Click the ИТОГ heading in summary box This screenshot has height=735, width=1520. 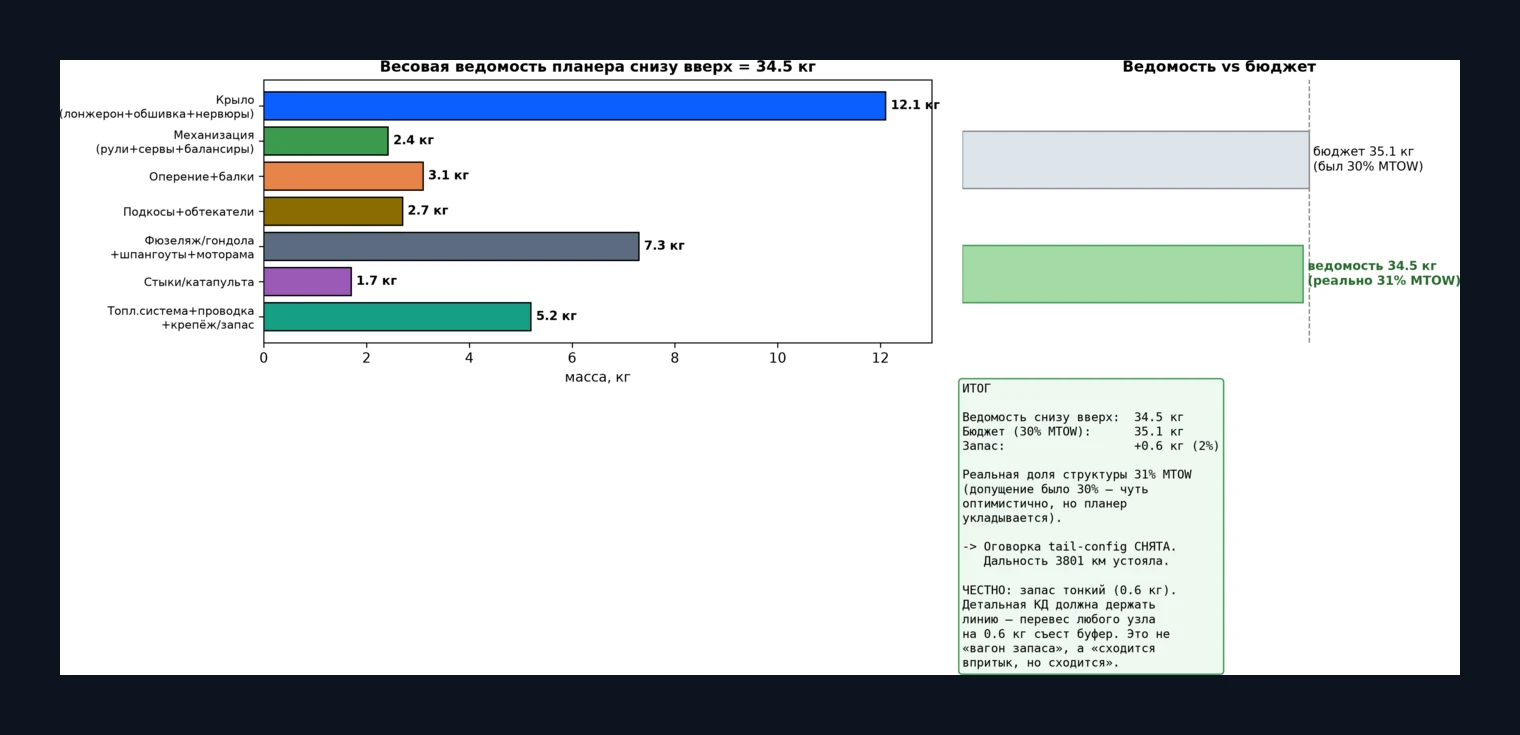click(977, 388)
